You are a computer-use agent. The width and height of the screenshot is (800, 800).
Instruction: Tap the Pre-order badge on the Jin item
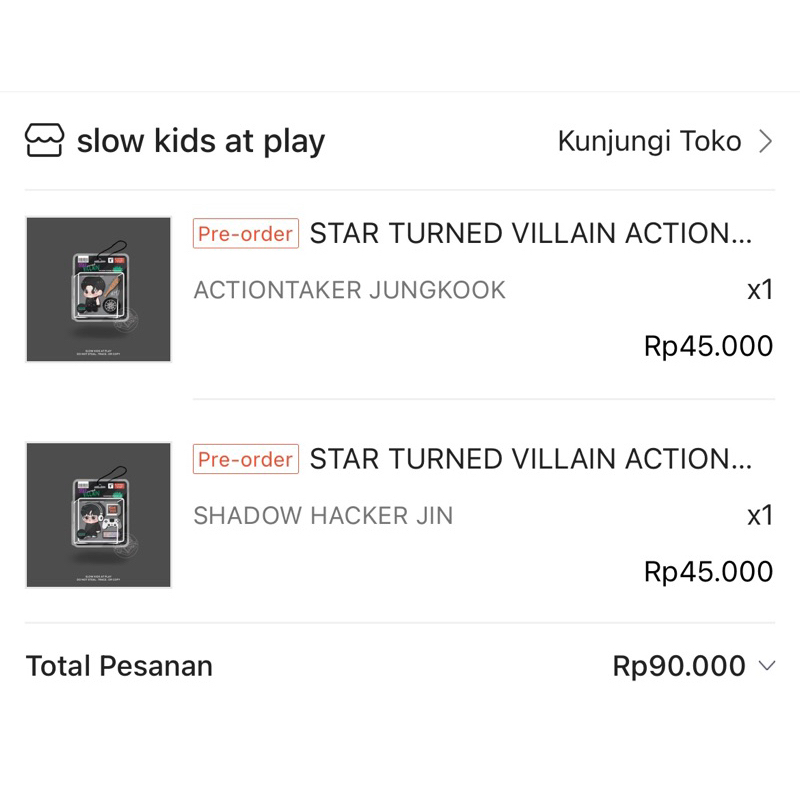tap(246, 460)
